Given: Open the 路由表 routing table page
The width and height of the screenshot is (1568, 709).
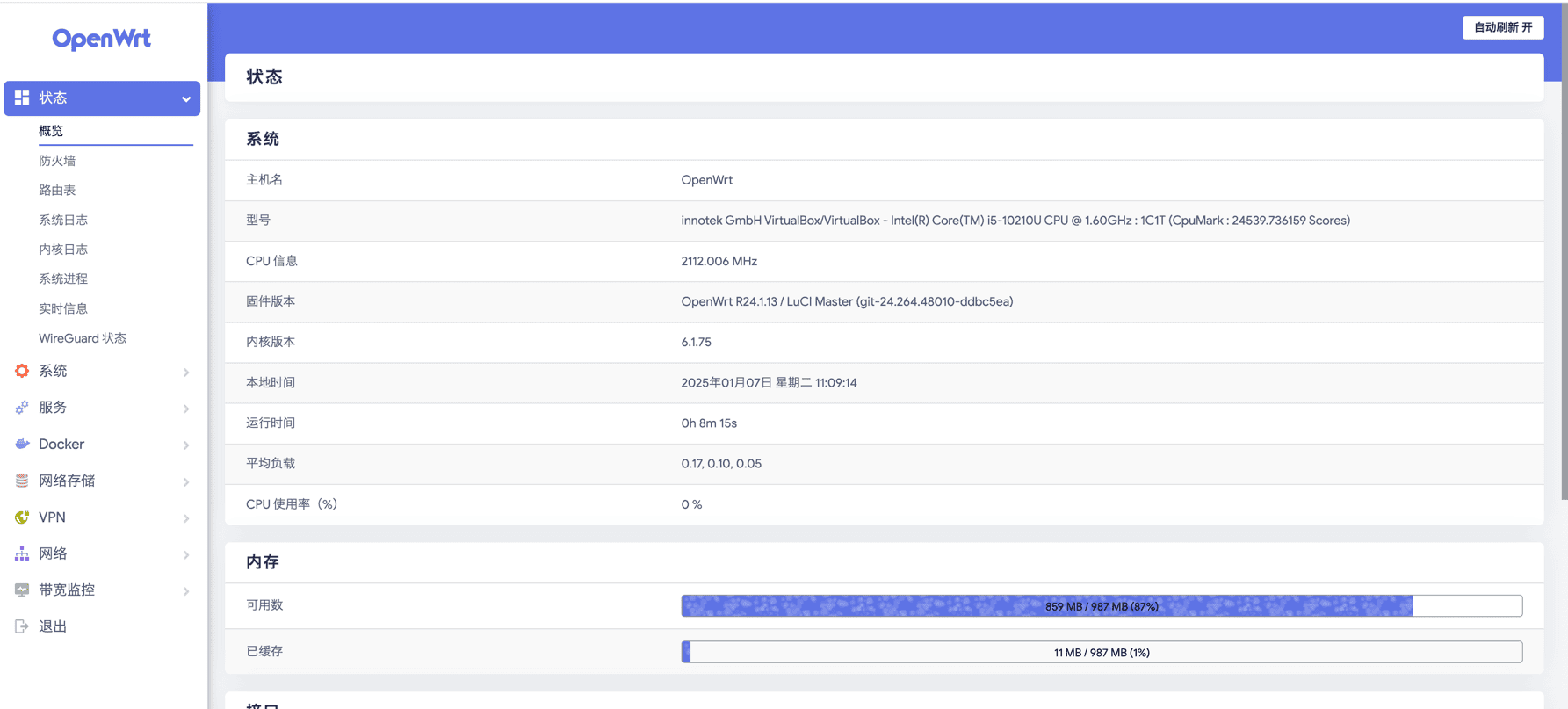Looking at the screenshot, I should 57,190.
